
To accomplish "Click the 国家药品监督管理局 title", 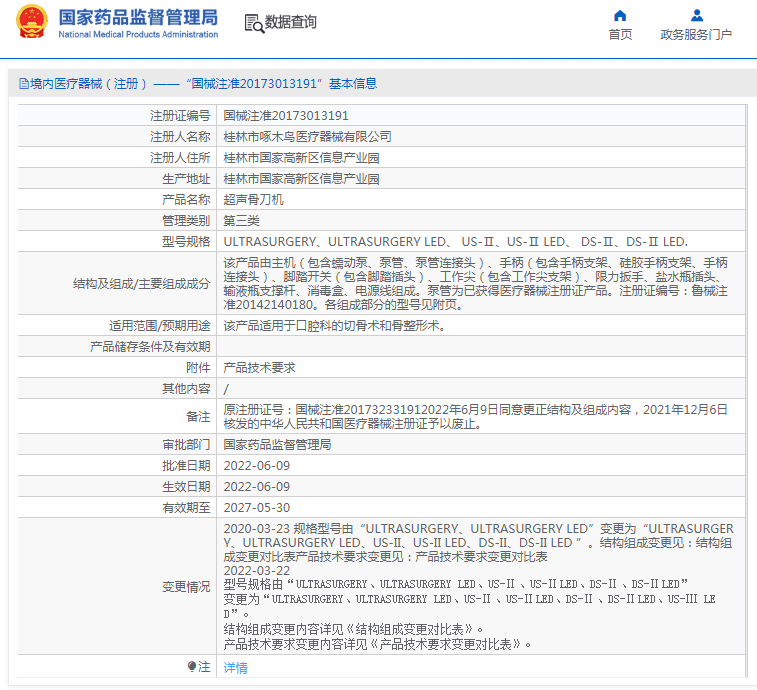I will (138, 17).
